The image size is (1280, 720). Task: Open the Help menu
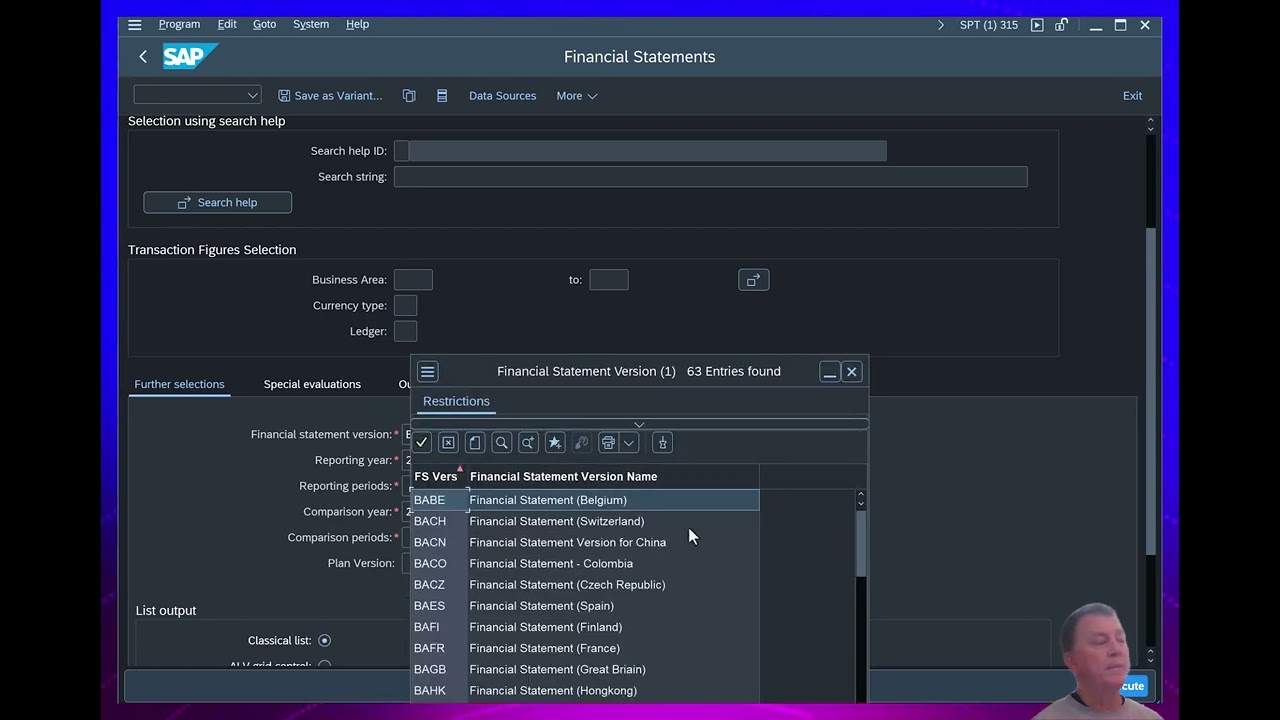357,24
